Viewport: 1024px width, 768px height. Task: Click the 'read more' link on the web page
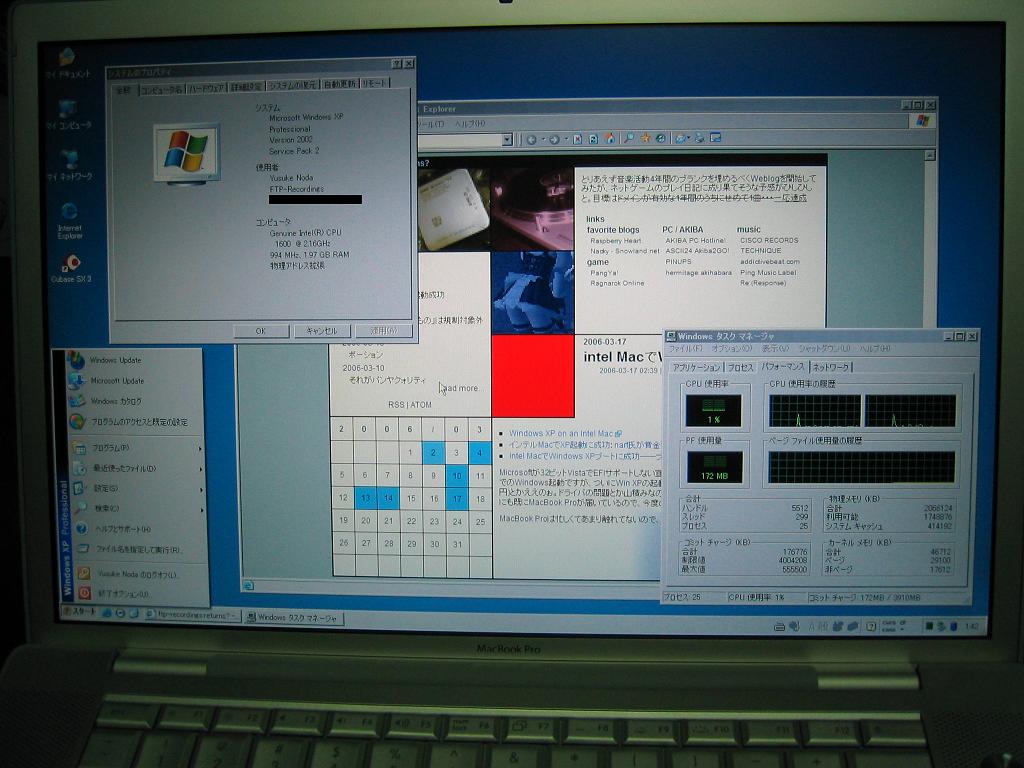click(462, 388)
